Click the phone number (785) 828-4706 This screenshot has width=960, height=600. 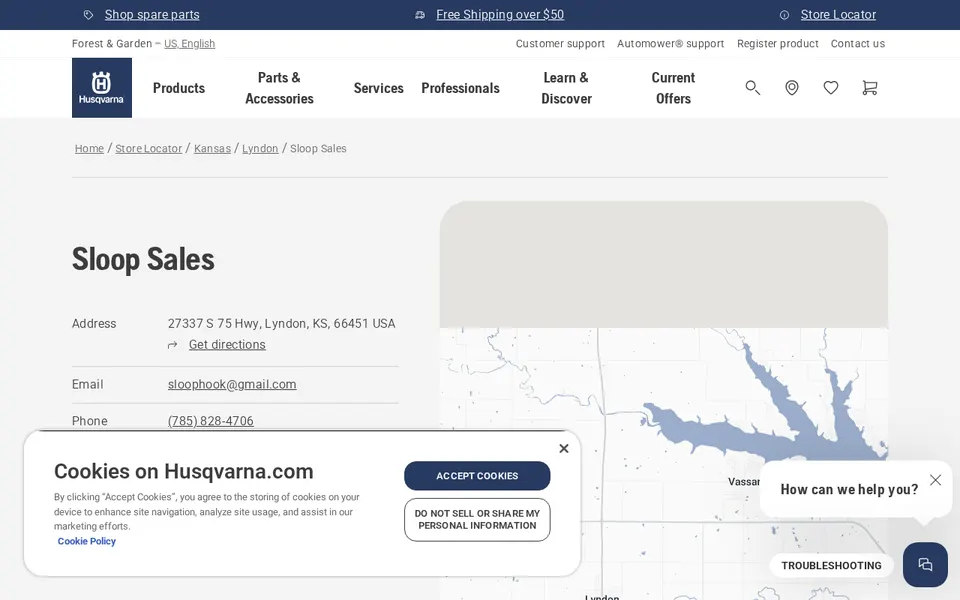coord(211,421)
